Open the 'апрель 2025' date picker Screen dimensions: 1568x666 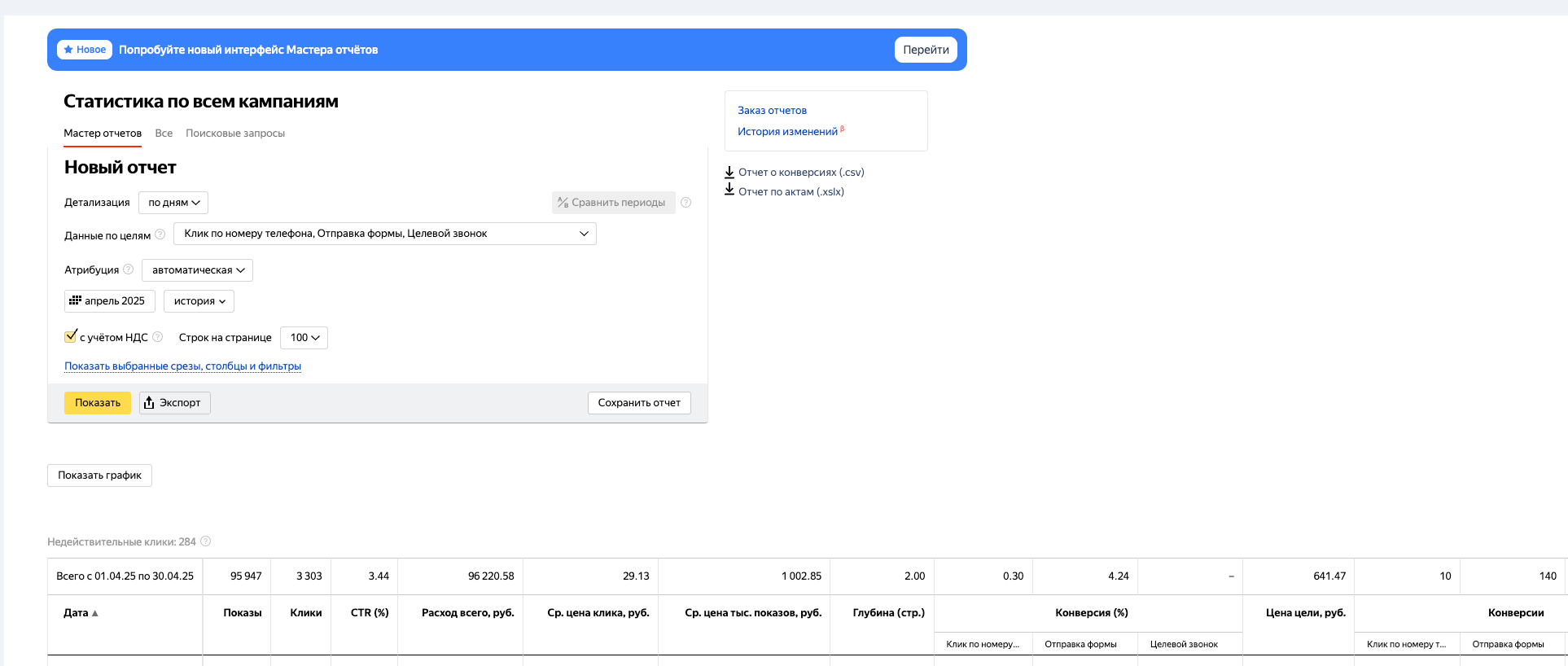[109, 301]
